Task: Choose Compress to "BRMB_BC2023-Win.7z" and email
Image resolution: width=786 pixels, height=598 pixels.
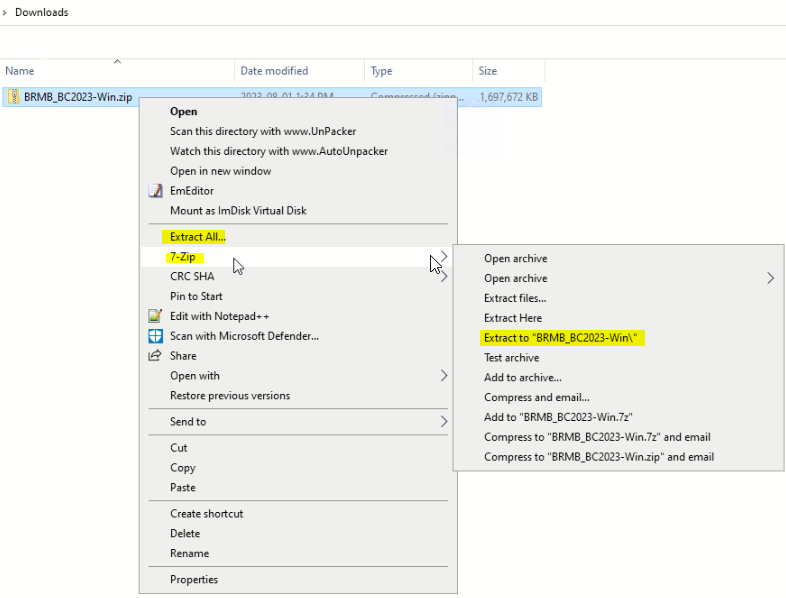Action: [597, 437]
